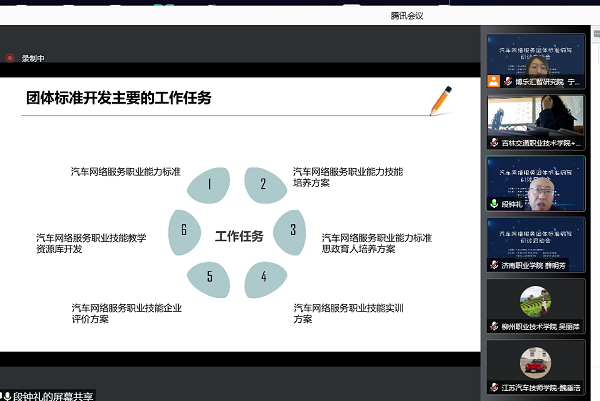Click the pencil icon on the slide
This screenshot has width=600, height=401.
(x=439, y=99)
